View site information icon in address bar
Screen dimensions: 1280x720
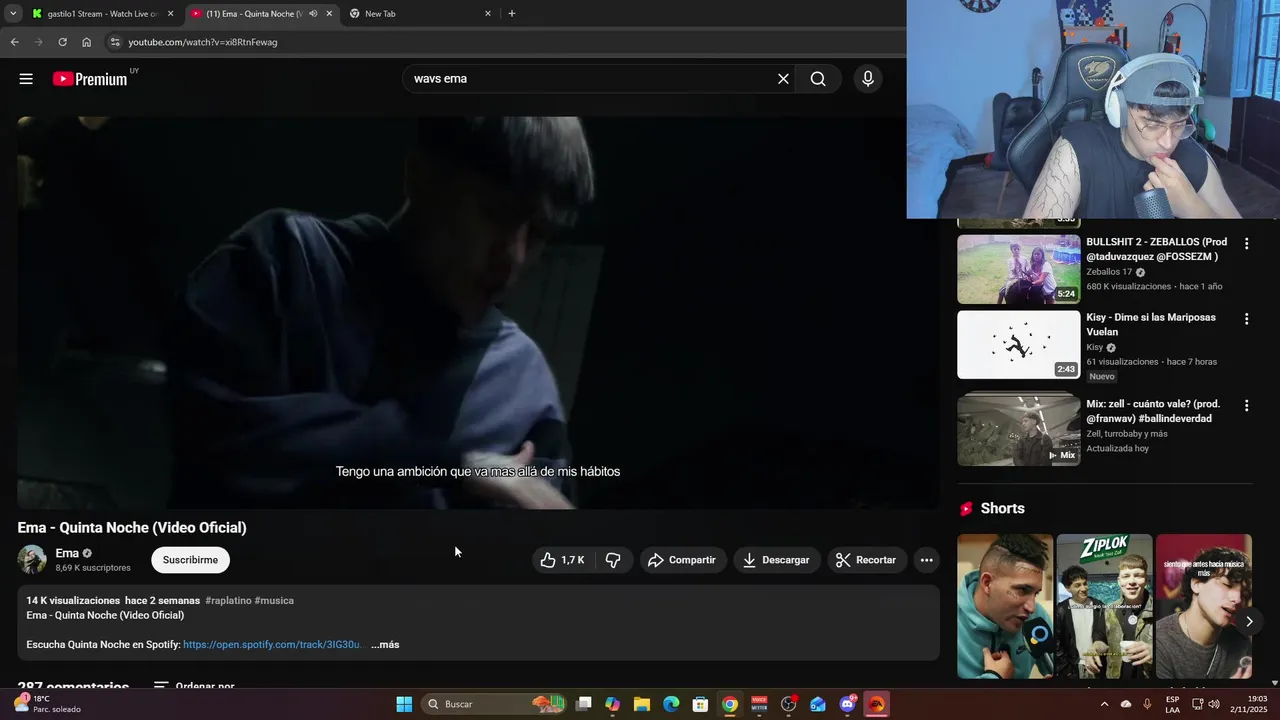click(x=115, y=42)
